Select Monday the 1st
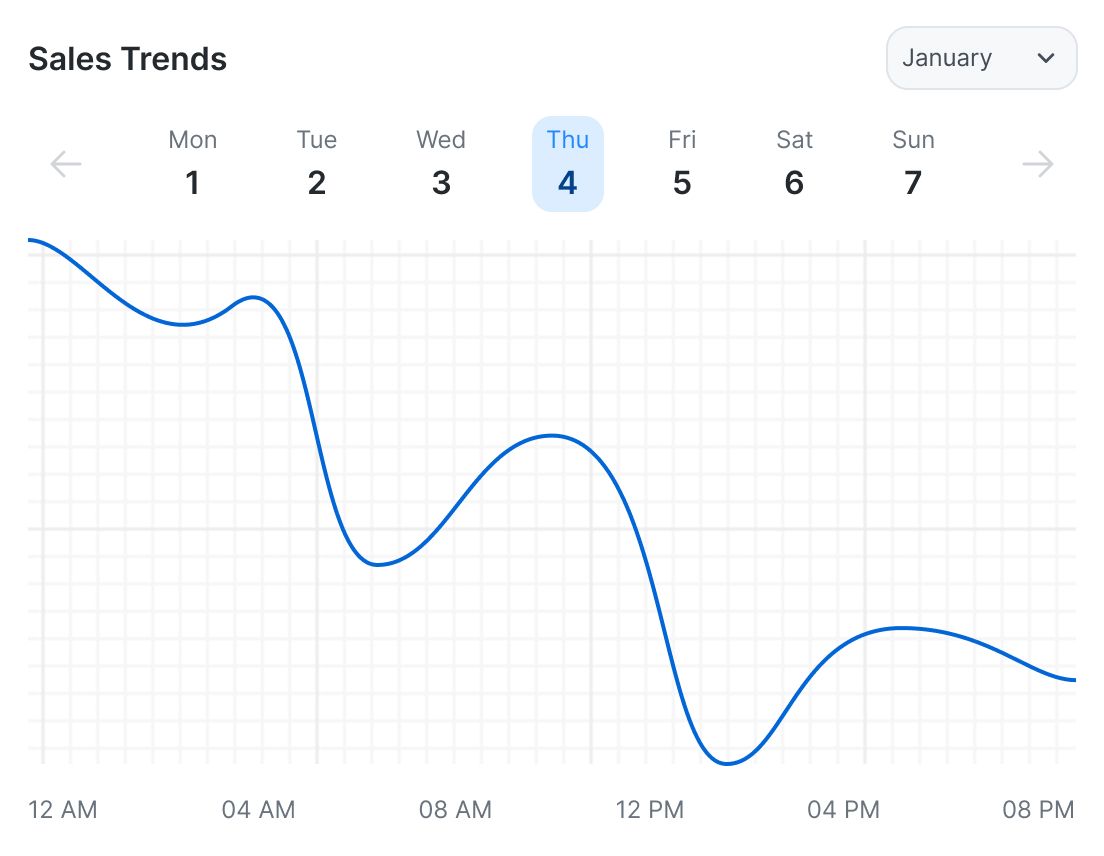The image size is (1104, 856). (192, 164)
